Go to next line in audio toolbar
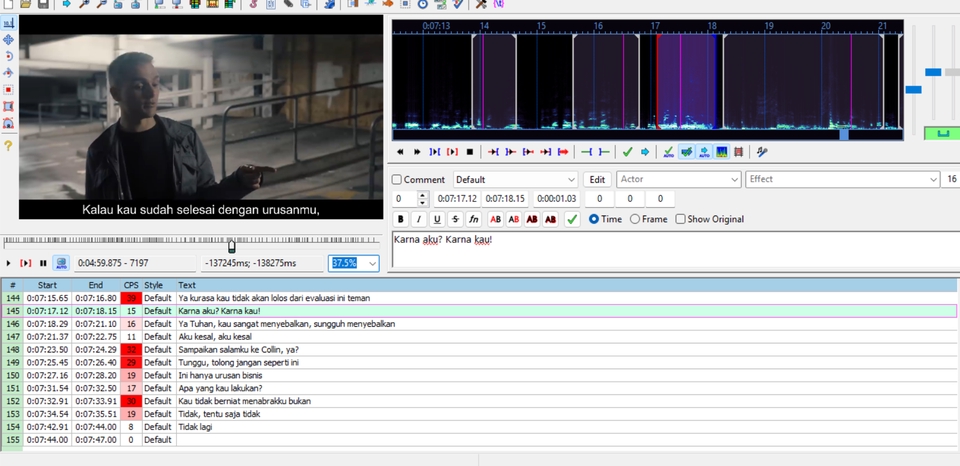Viewport: 960px width, 466px height. 417,152
